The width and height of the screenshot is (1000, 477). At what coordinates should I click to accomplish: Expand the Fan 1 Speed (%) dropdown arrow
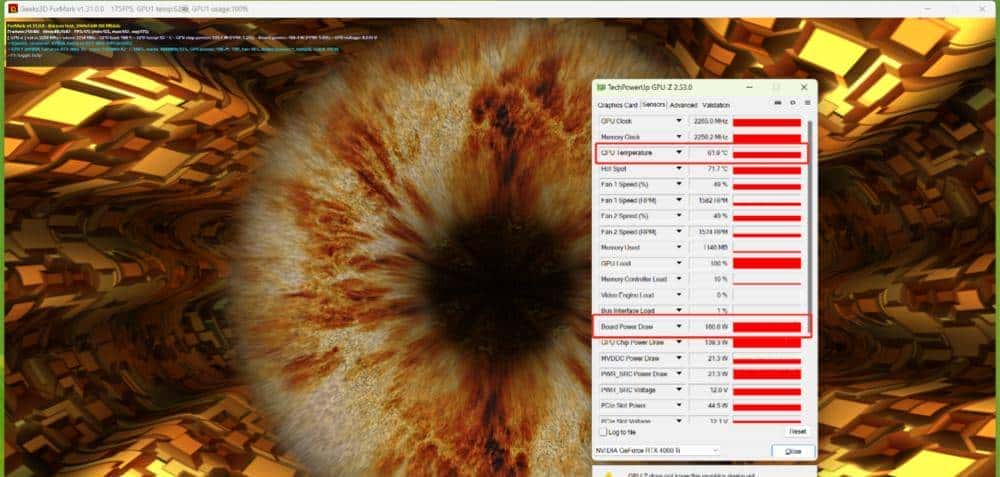pyautogui.click(x=679, y=185)
